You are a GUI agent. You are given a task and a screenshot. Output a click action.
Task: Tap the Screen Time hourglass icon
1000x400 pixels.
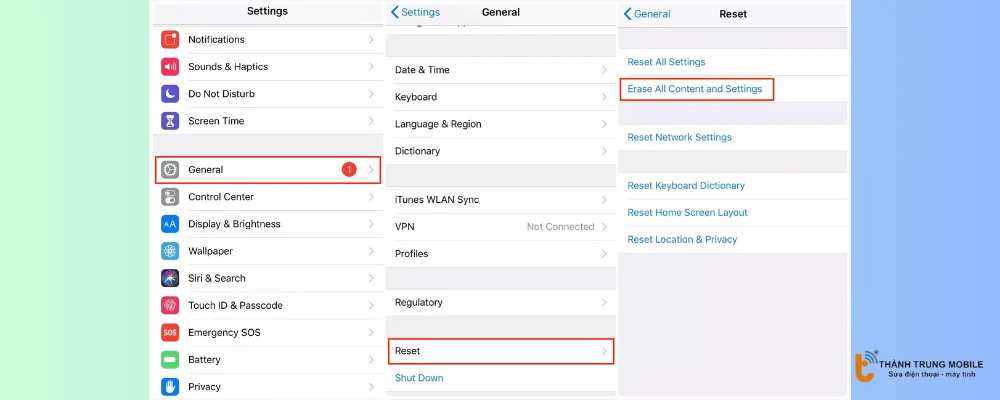[170, 121]
